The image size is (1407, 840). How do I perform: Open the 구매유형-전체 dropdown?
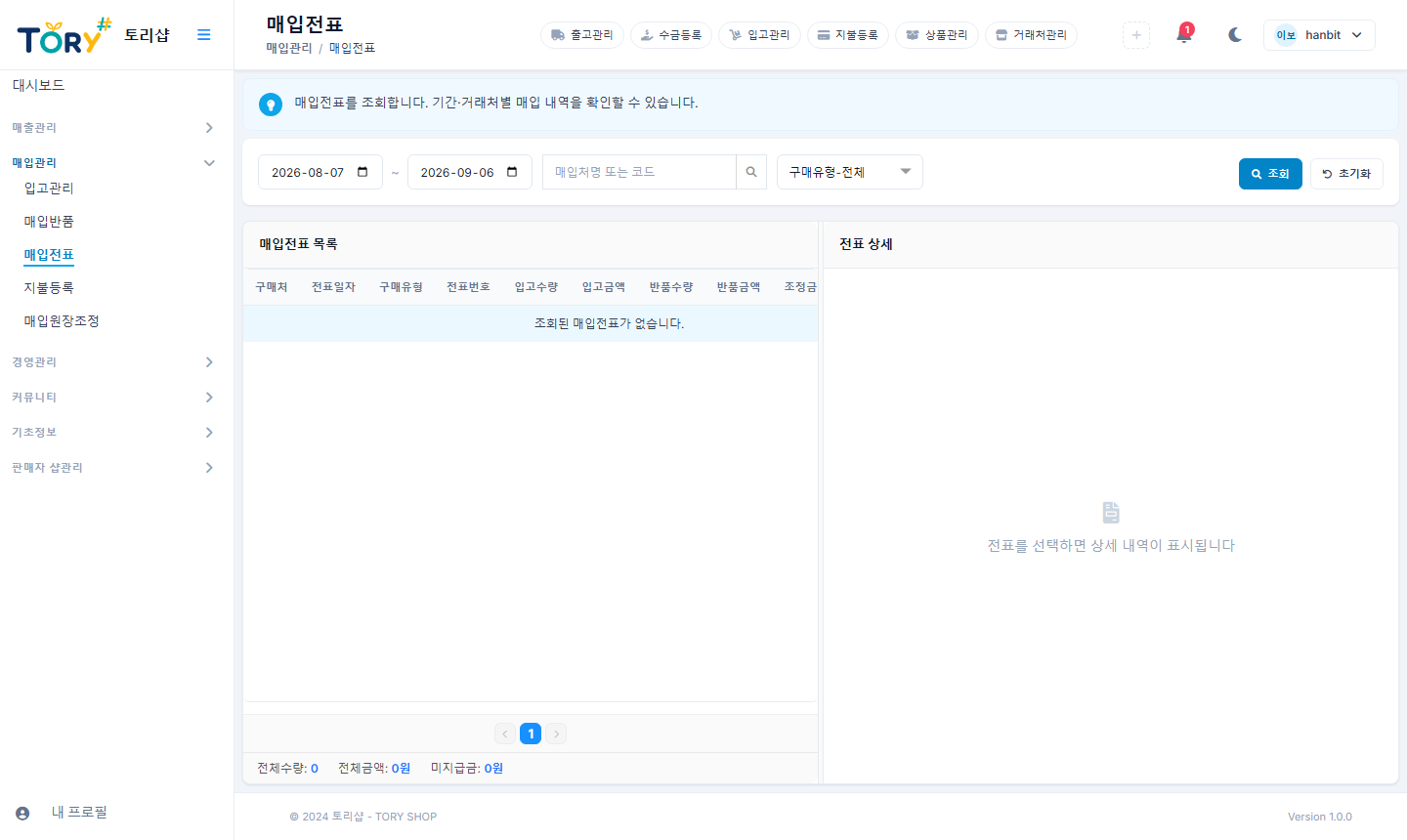tap(850, 172)
